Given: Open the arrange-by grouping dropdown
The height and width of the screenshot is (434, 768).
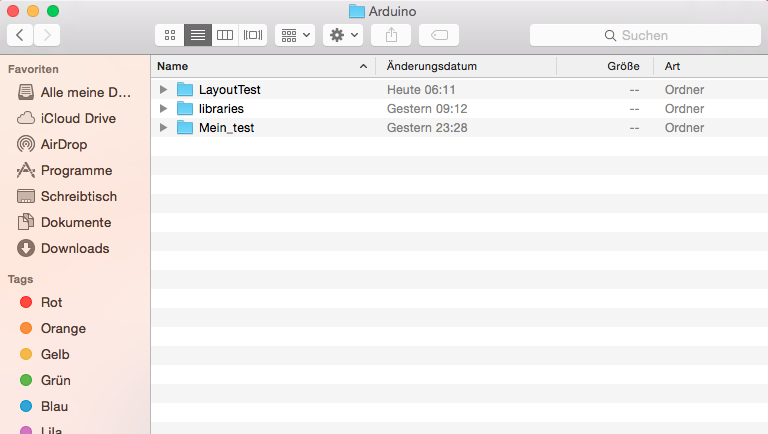Looking at the screenshot, I should 295,35.
